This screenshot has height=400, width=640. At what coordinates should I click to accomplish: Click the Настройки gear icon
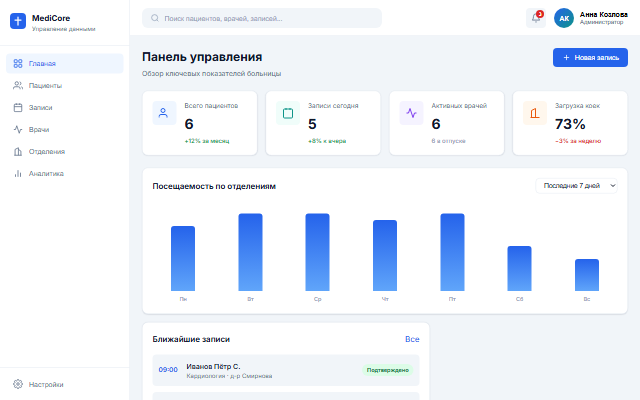pyautogui.click(x=18, y=384)
